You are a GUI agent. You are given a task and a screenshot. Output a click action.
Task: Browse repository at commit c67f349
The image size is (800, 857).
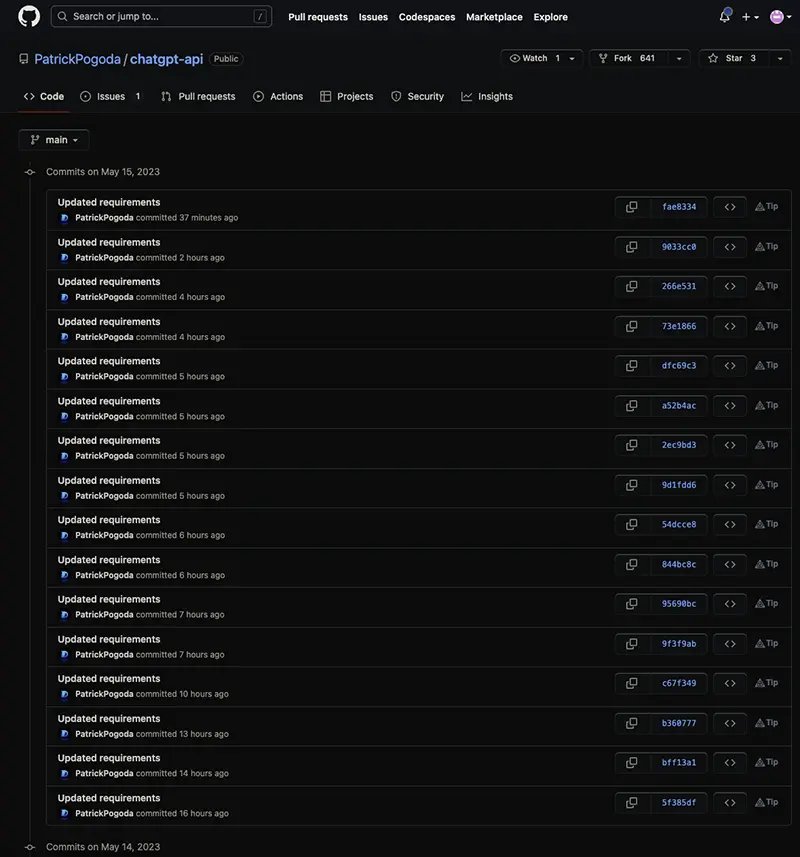tap(730, 683)
